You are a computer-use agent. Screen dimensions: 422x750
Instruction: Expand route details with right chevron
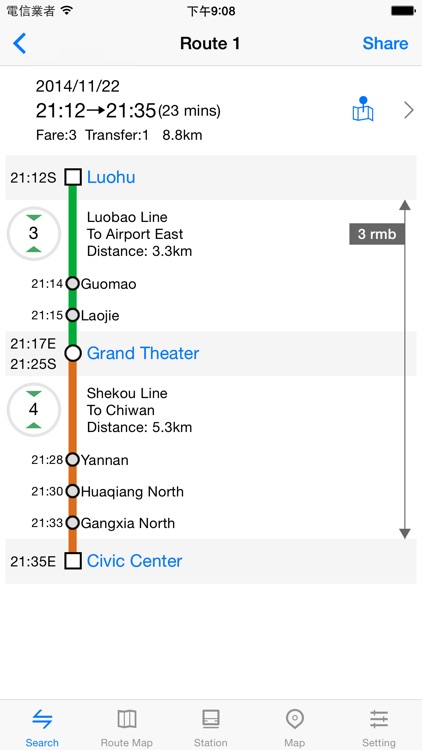click(x=409, y=110)
